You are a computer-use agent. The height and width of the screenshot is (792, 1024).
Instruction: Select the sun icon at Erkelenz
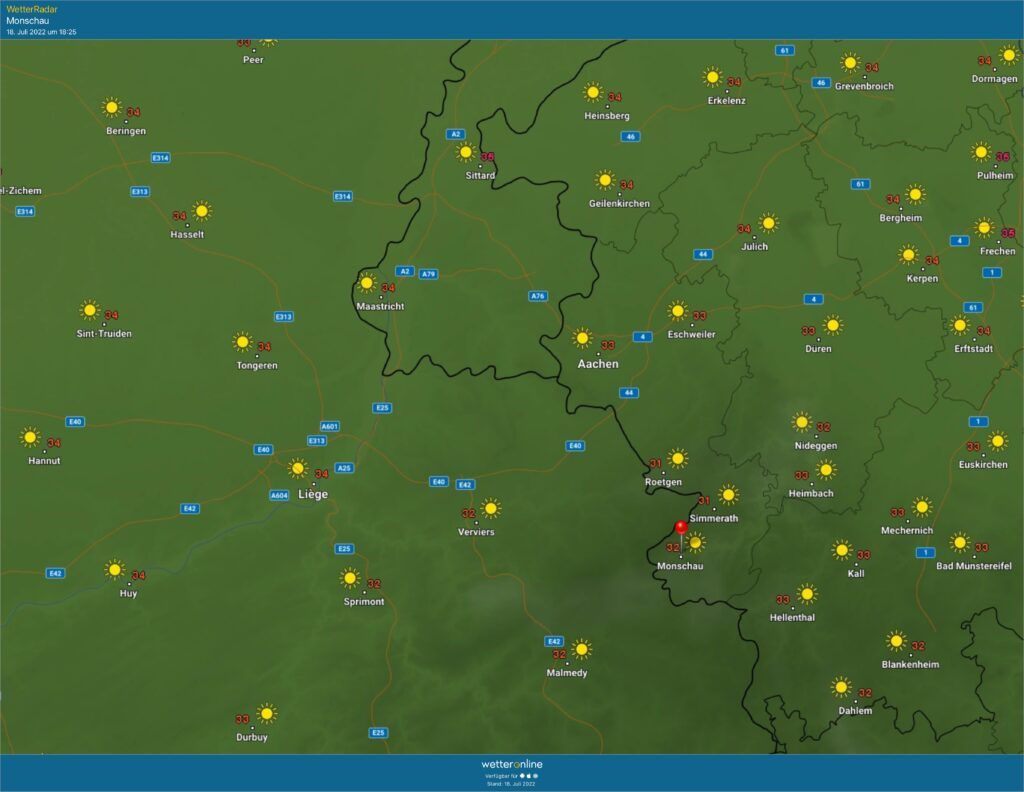[x=712, y=77]
